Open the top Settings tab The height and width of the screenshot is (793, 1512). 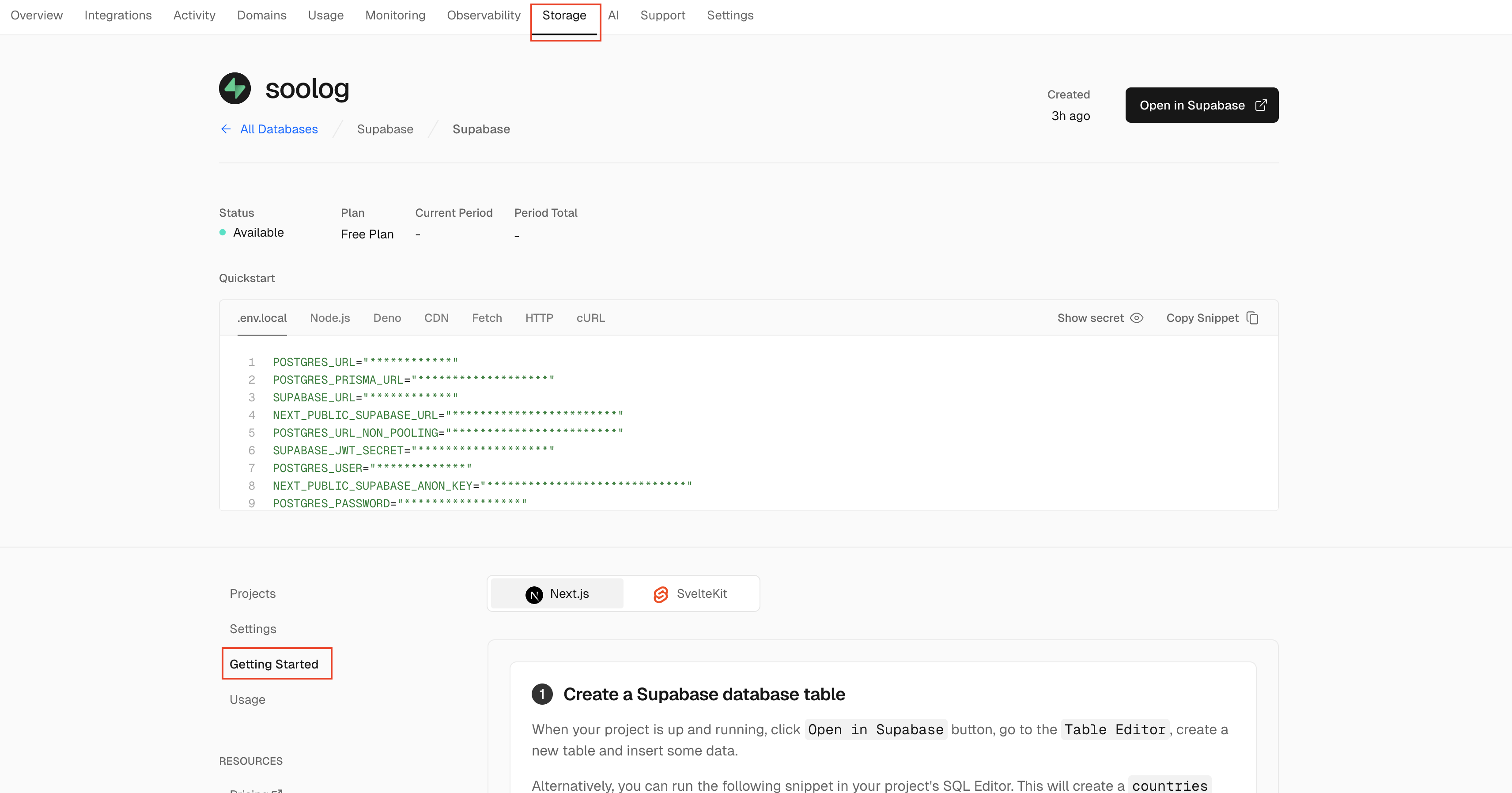pyautogui.click(x=730, y=15)
